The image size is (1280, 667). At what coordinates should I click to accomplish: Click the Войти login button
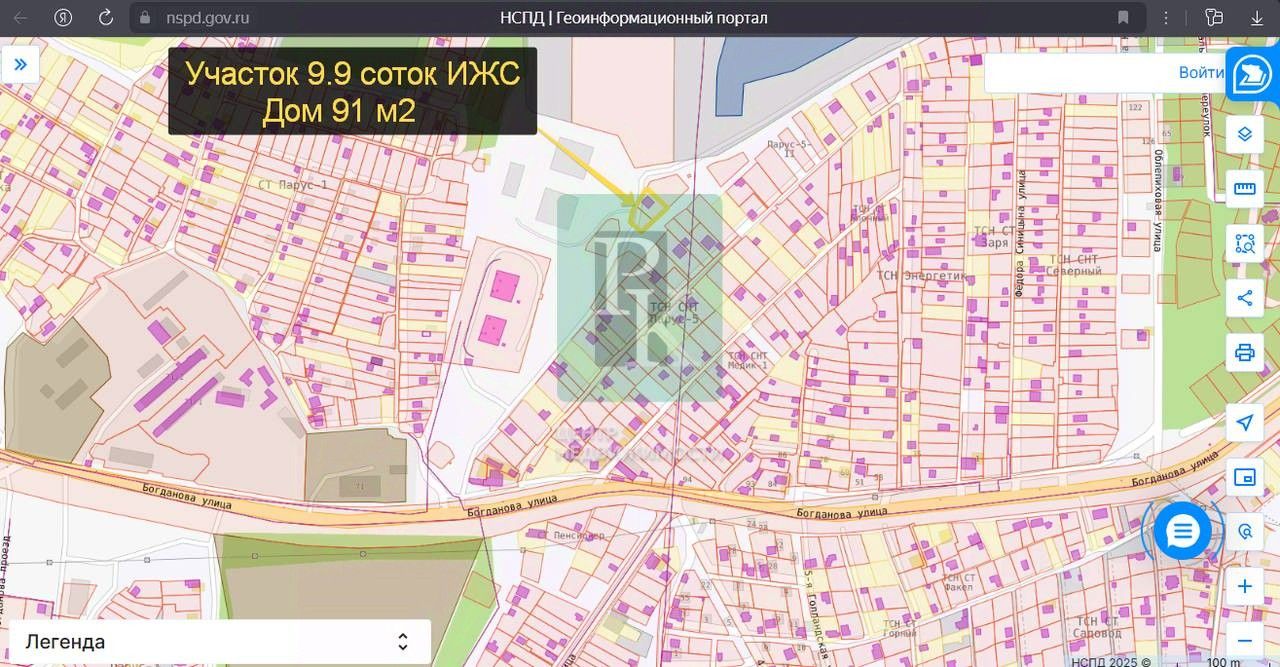click(1201, 72)
